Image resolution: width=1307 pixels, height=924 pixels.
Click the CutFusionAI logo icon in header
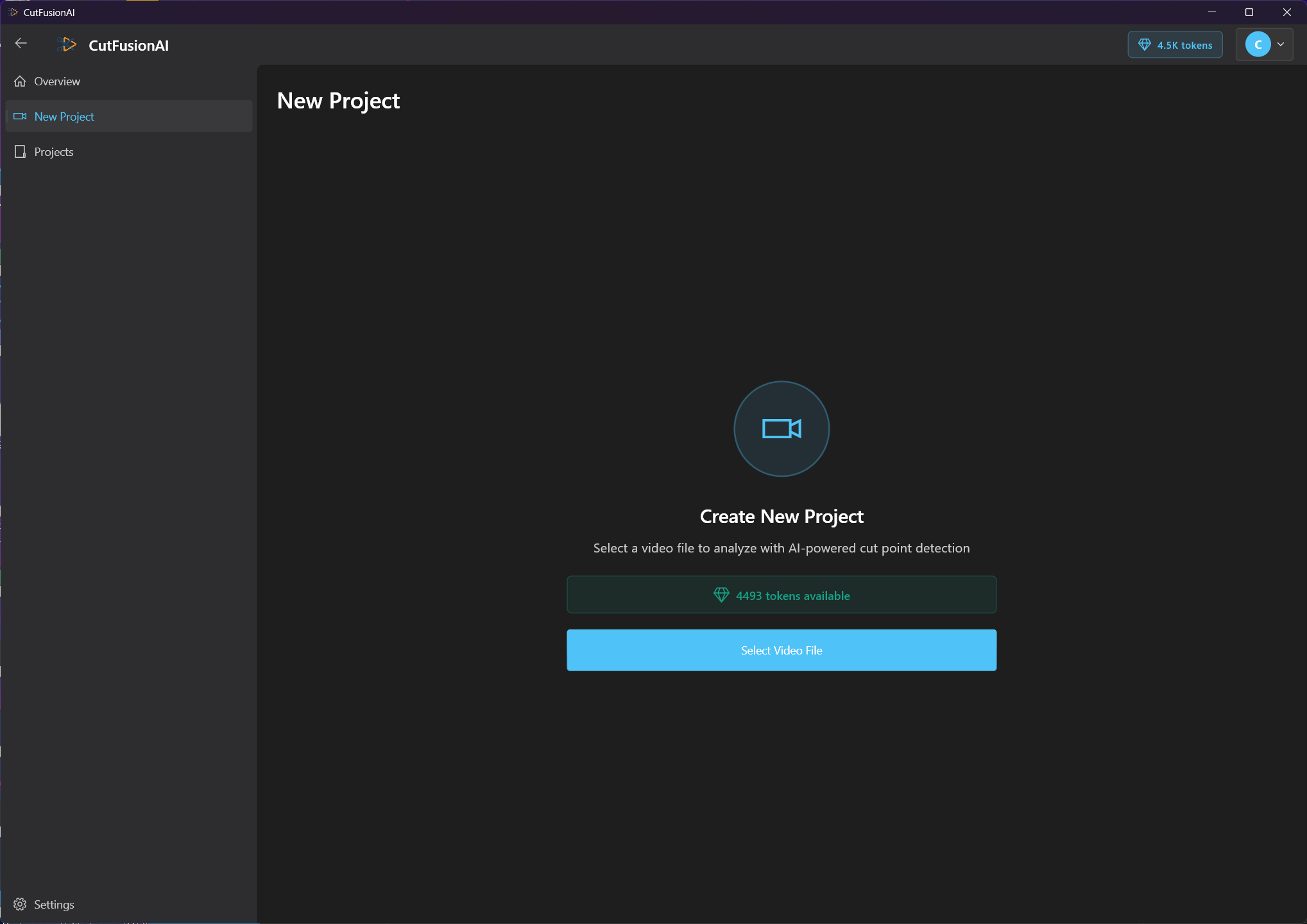point(67,45)
